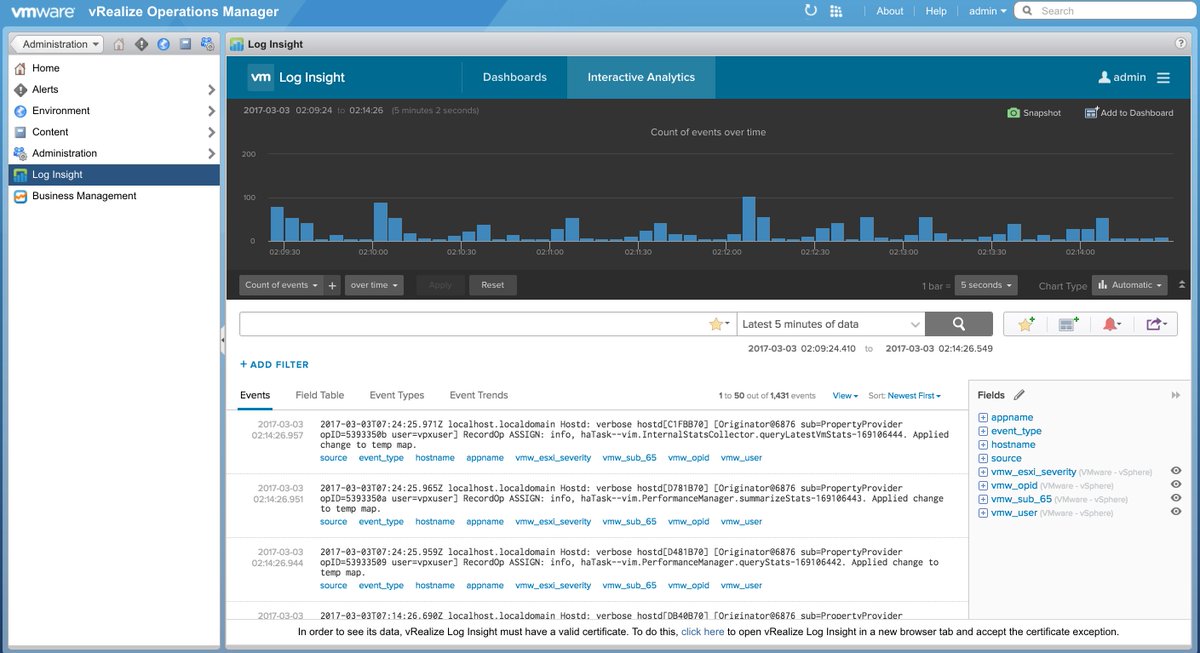Expand the vmw_esxi_severity field
Image resolution: width=1200 pixels, height=653 pixels.
(x=983, y=471)
